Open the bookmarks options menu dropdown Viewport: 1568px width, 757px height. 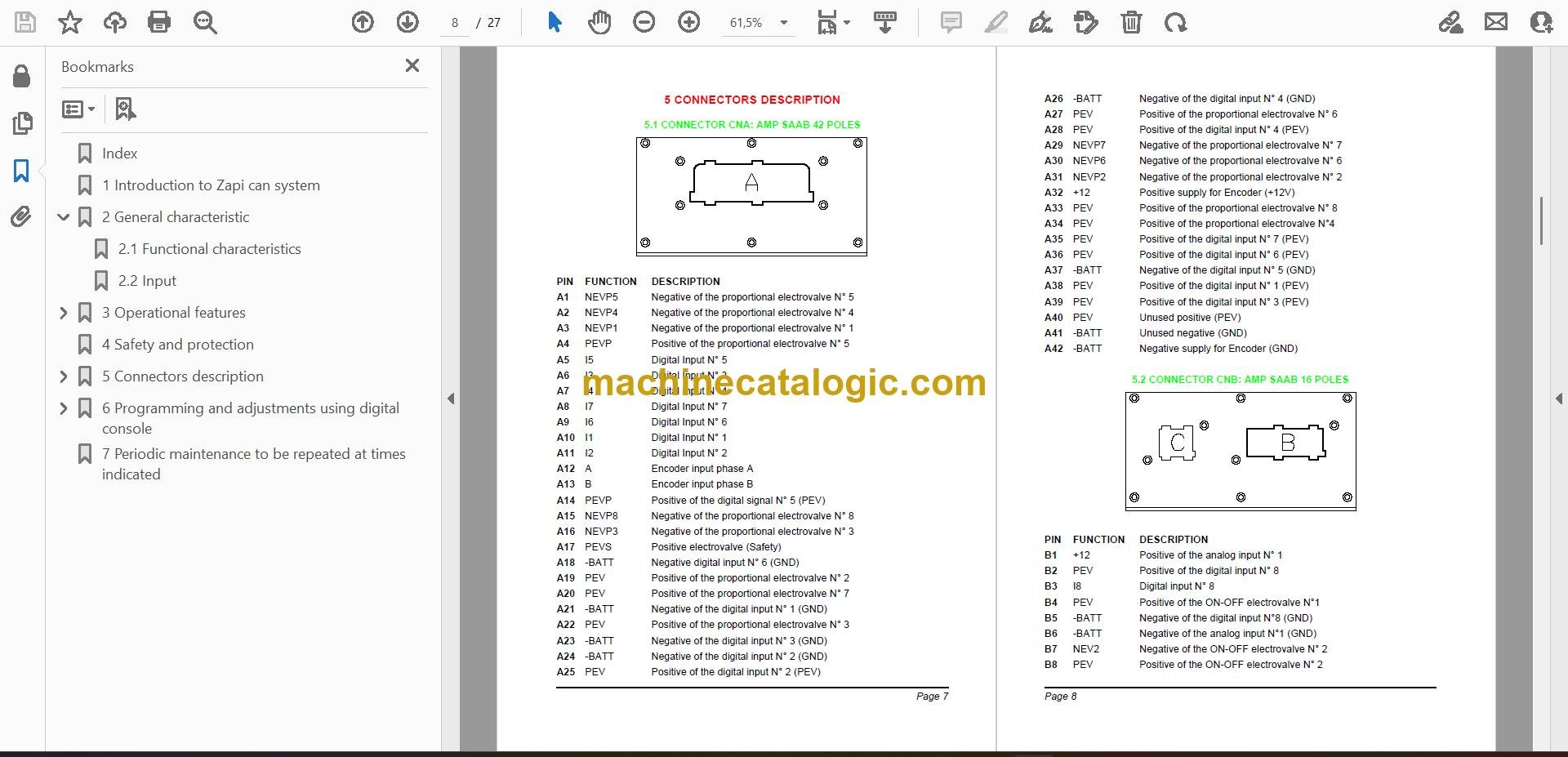[78, 109]
